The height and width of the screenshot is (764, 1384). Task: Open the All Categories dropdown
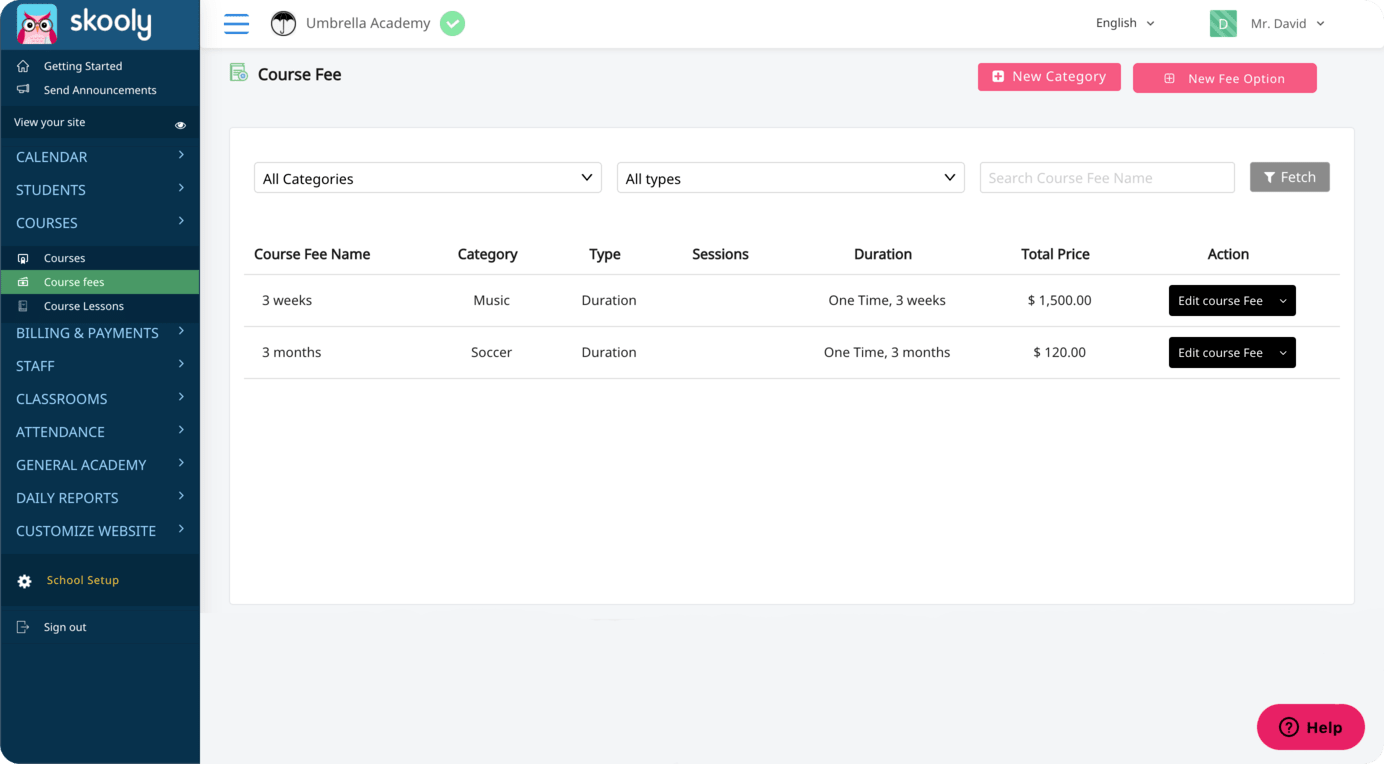pos(427,178)
